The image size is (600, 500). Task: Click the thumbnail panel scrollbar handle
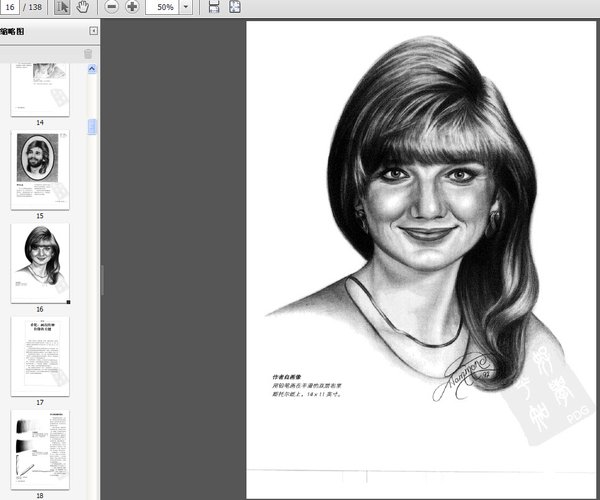pyautogui.click(x=93, y=127)
